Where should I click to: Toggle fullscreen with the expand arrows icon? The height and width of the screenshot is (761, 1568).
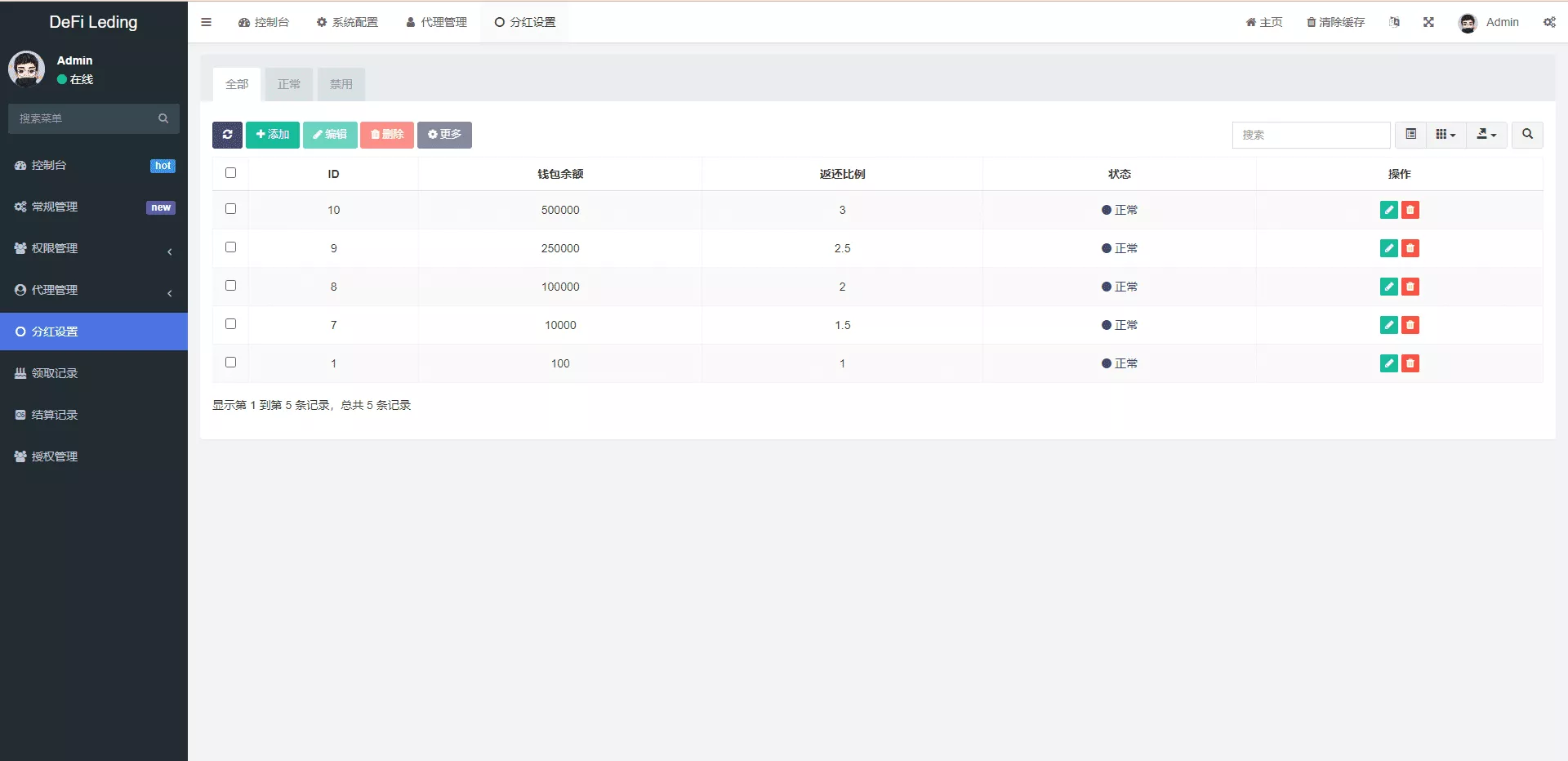tap(1428, 22)
